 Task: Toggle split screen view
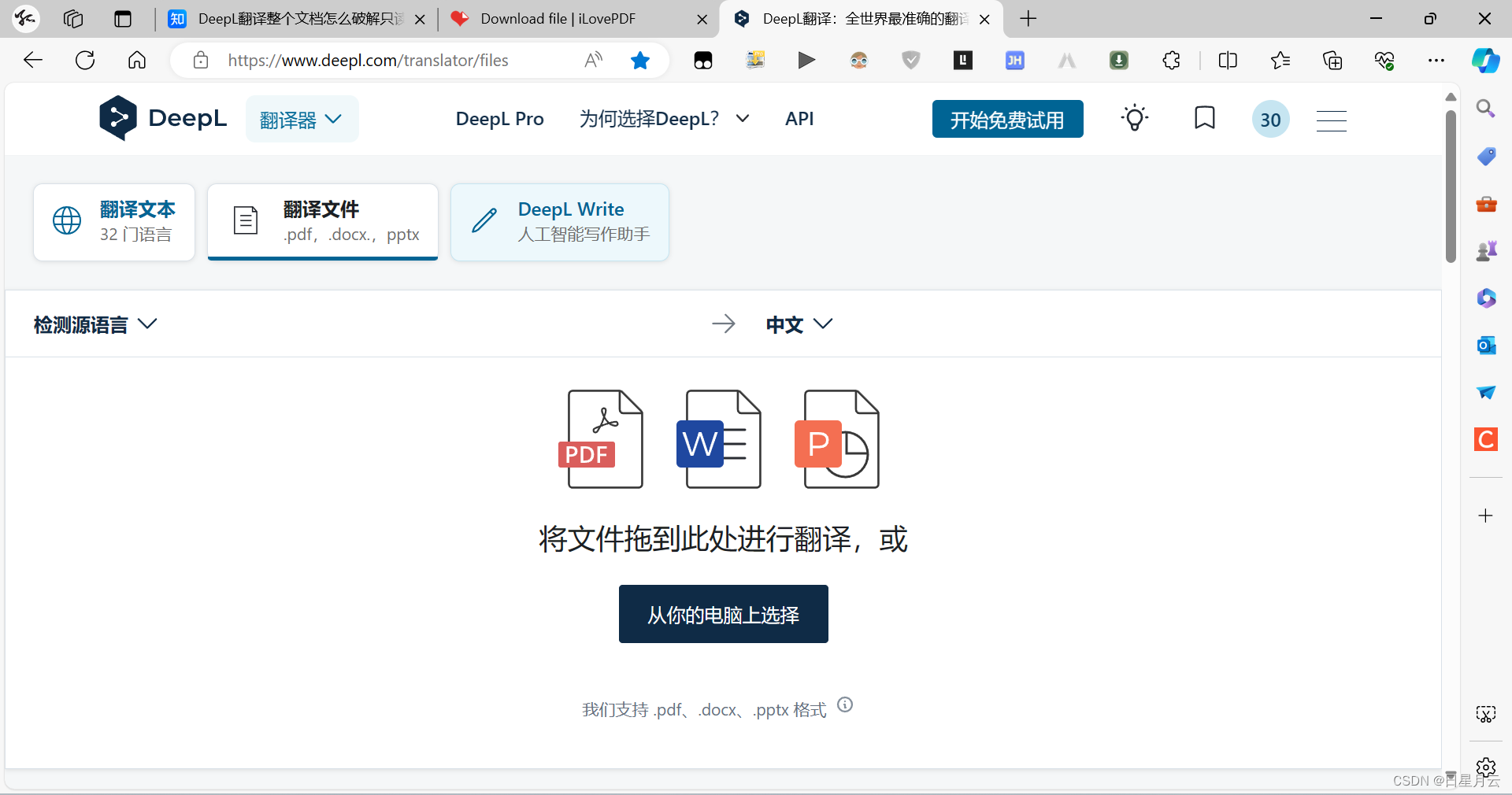tap(1228, 60)
